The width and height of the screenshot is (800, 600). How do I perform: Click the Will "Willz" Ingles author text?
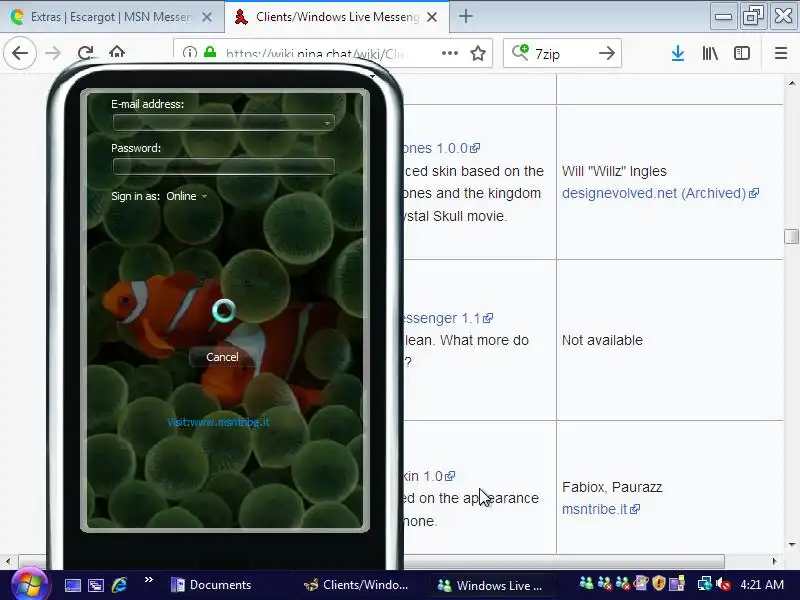point(614,171)
